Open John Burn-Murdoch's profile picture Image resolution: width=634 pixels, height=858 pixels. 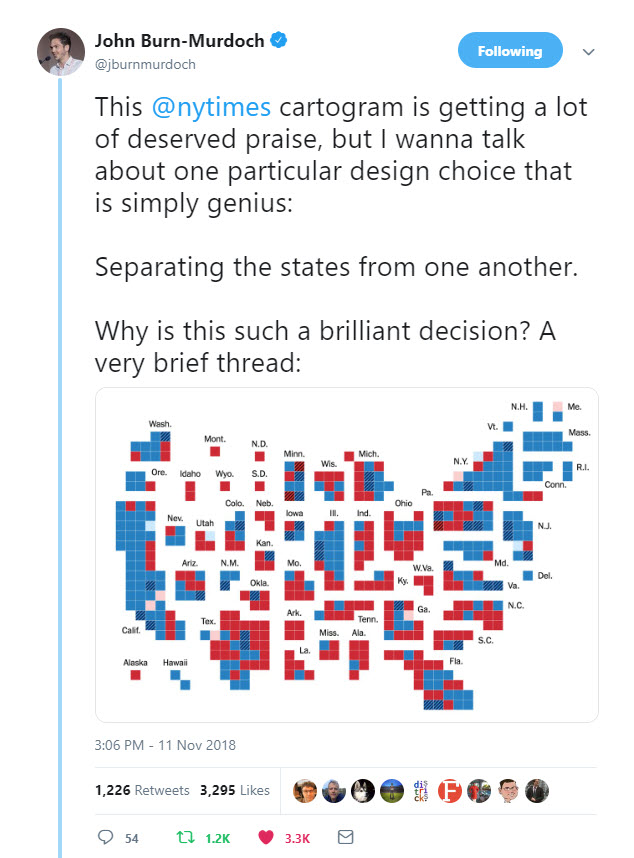61,51
